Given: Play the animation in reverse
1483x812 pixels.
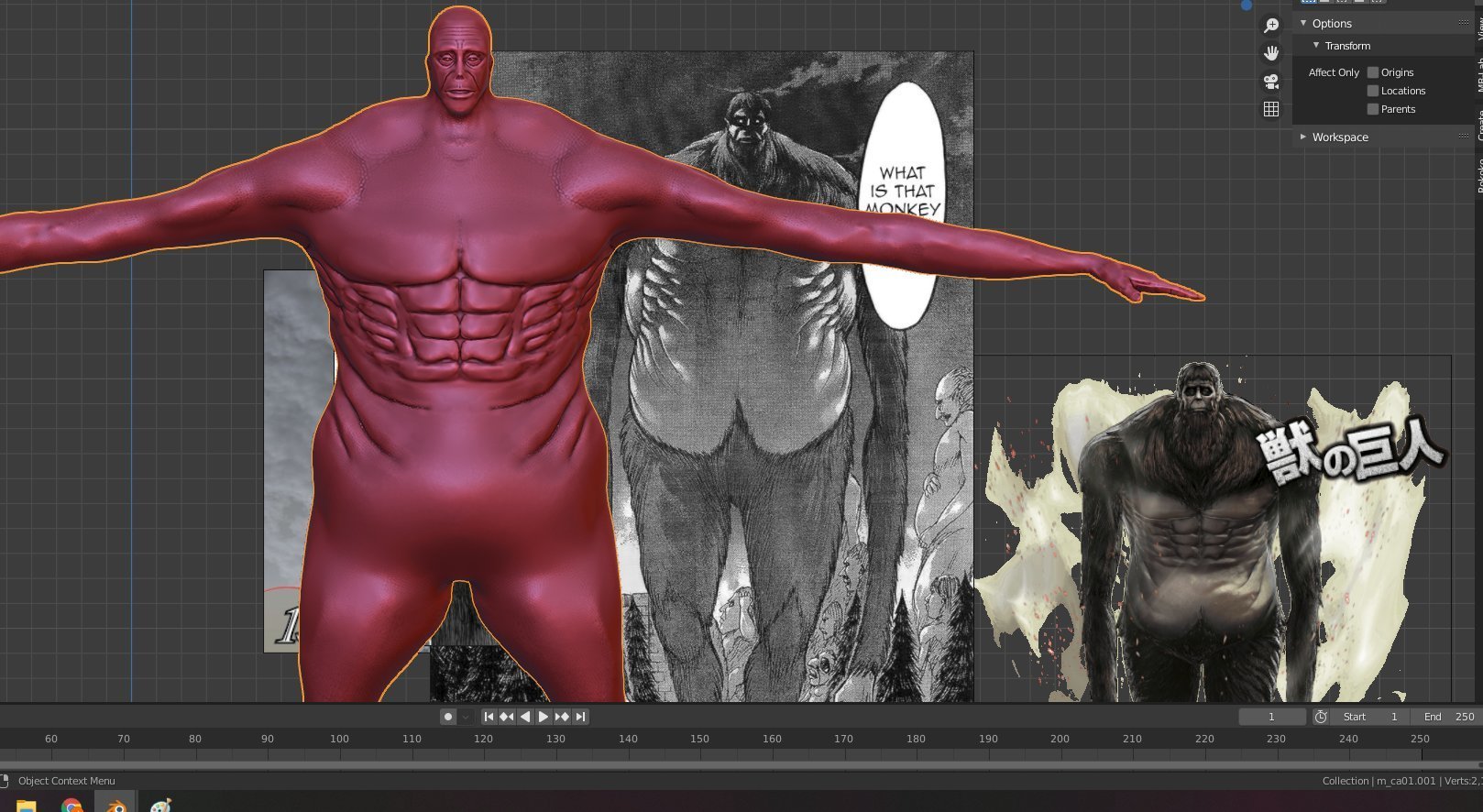Looking at the screenshot, I should [525, 717].
